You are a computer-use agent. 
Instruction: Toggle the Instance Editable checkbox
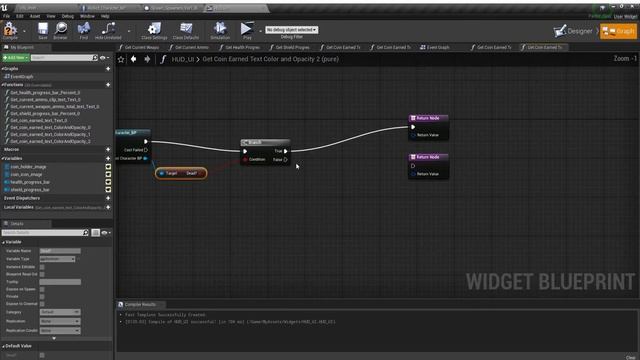(x=42, y=267)
